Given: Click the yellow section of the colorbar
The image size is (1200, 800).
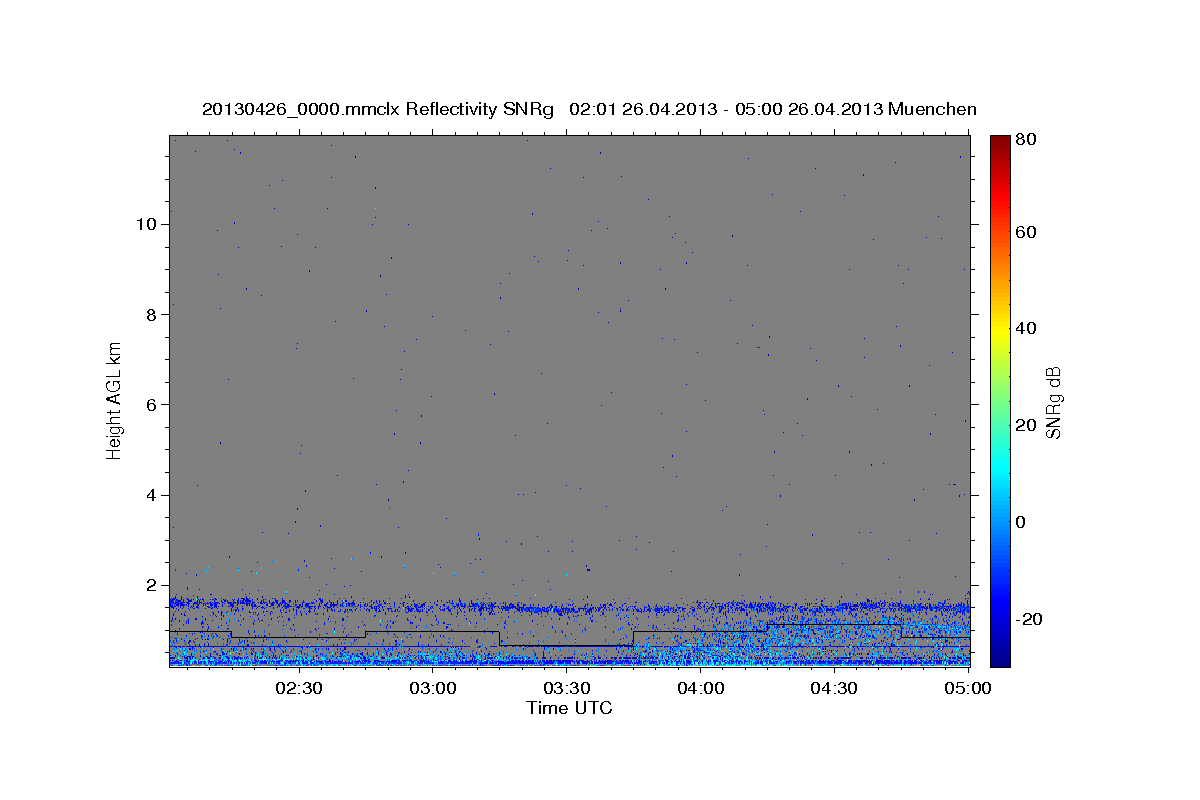Looking at the screenshot, I should click(1000, 330).
